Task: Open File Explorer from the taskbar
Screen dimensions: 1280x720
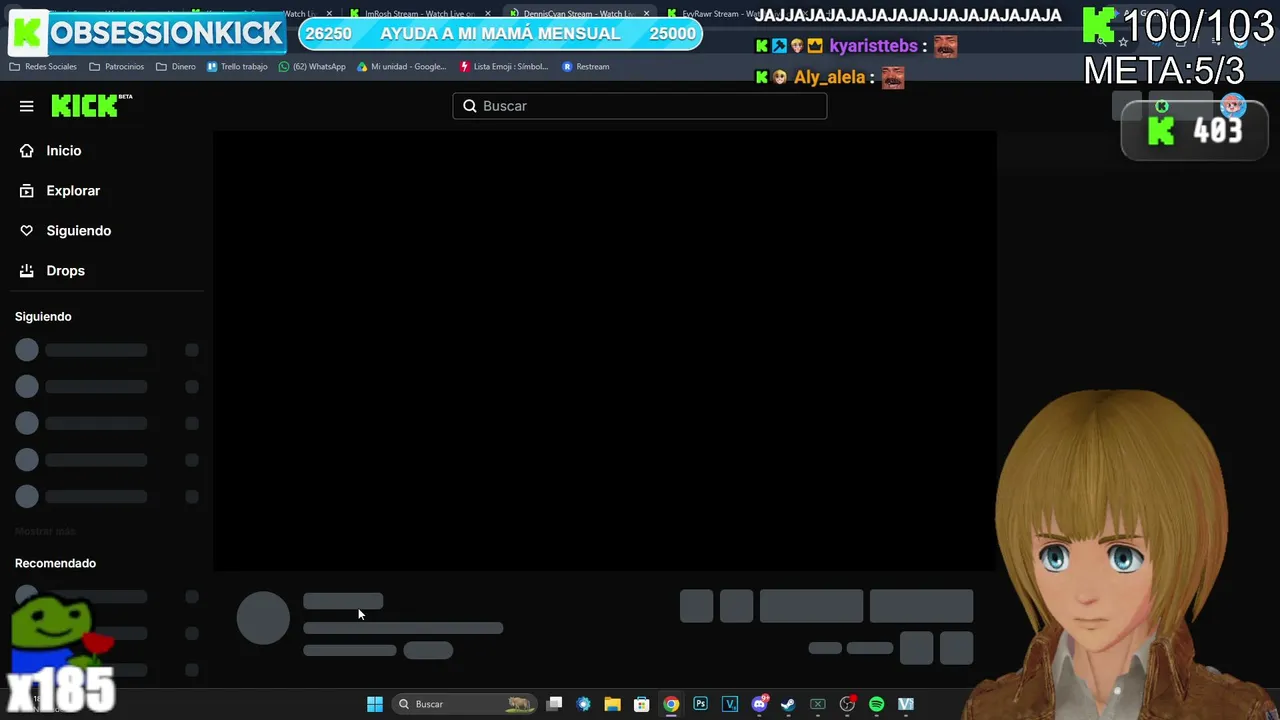Action: [x=613, y=704]
